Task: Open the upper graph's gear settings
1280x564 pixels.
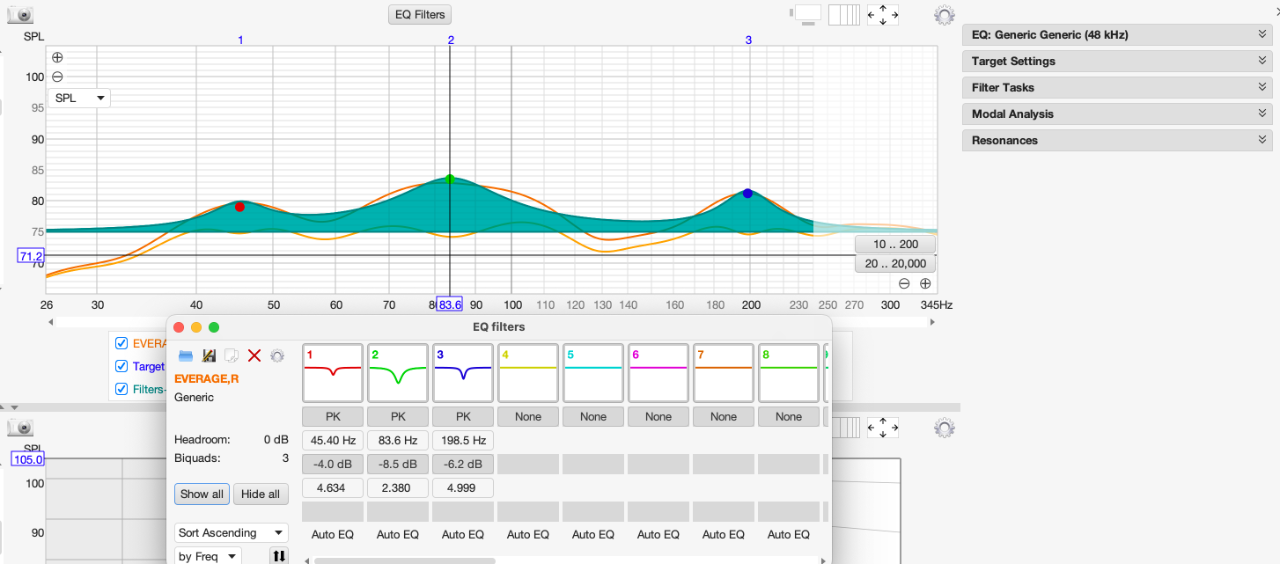Action: point(944,15)
